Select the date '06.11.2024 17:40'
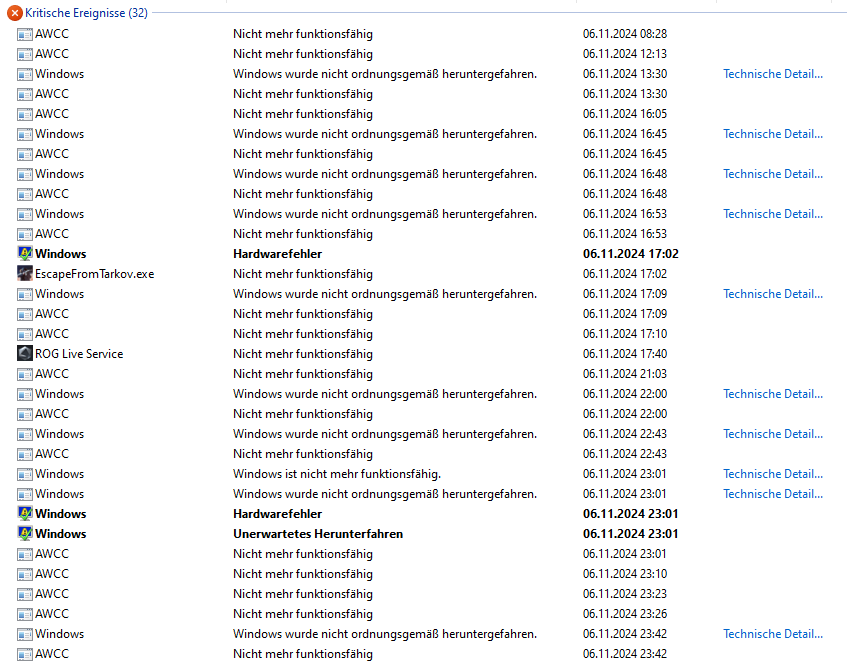This screenshot has width=847, height=667. pyautogui.click(x=625, y=353)
